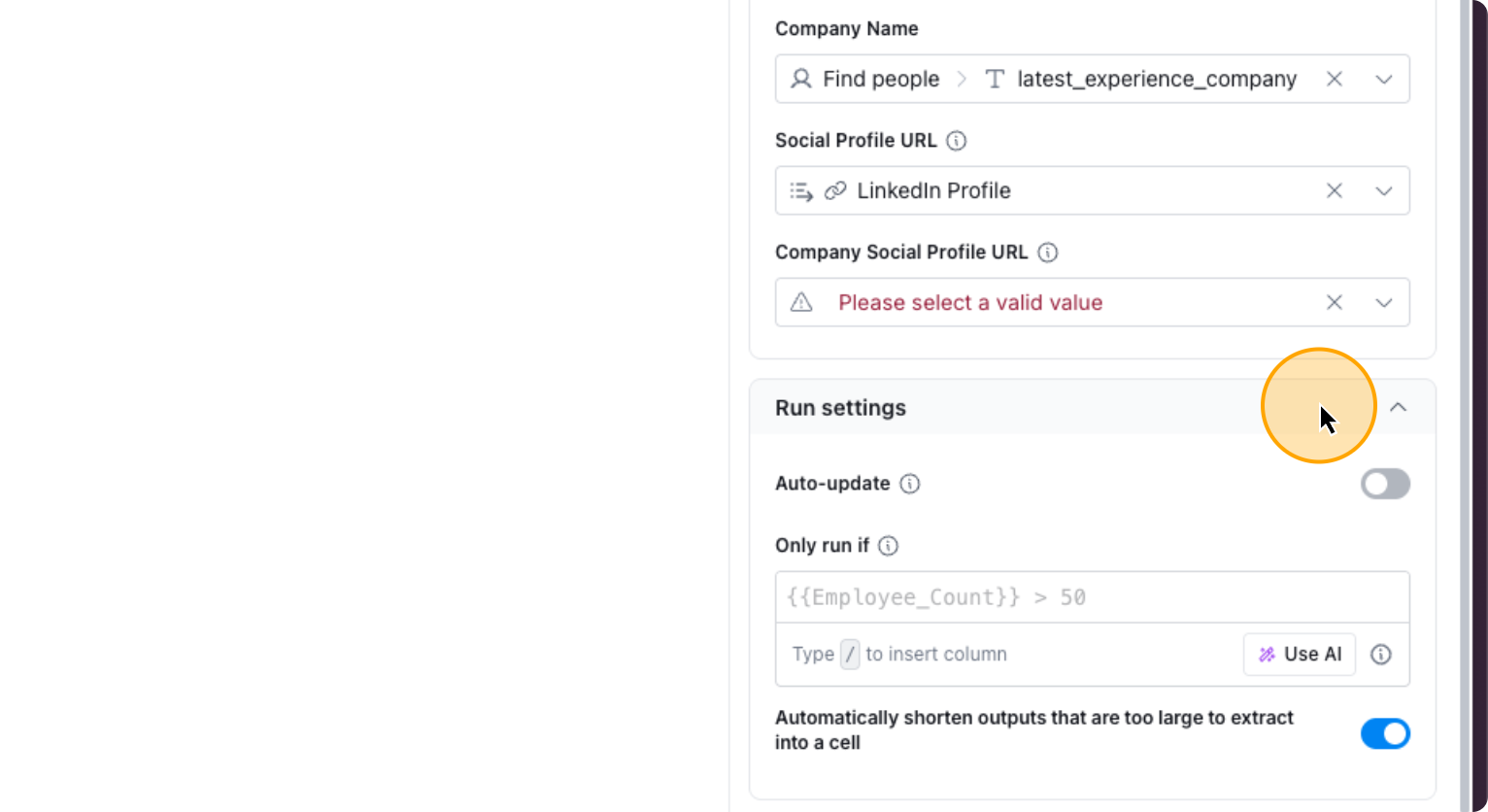Click the Only run if formula field

coord(1092,597)
